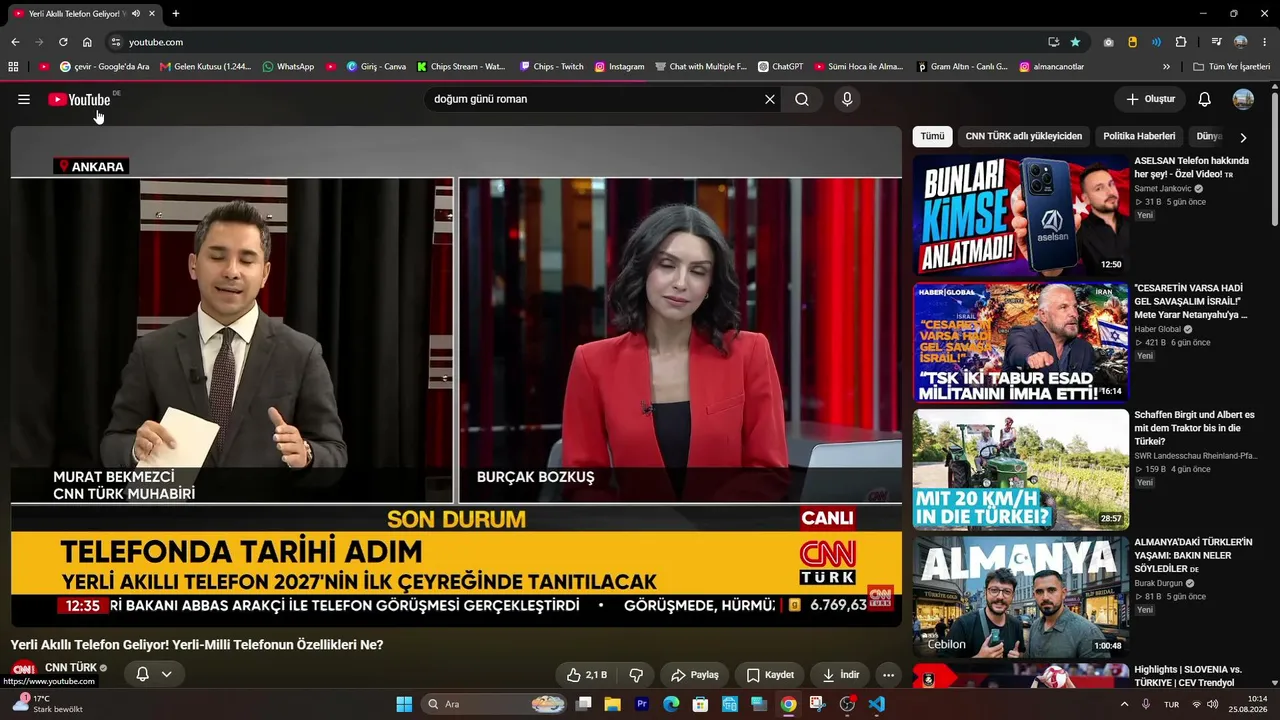
Task: Open the Gelen Kutusu Gmail bookmark
Action: [x=205, y=67]
